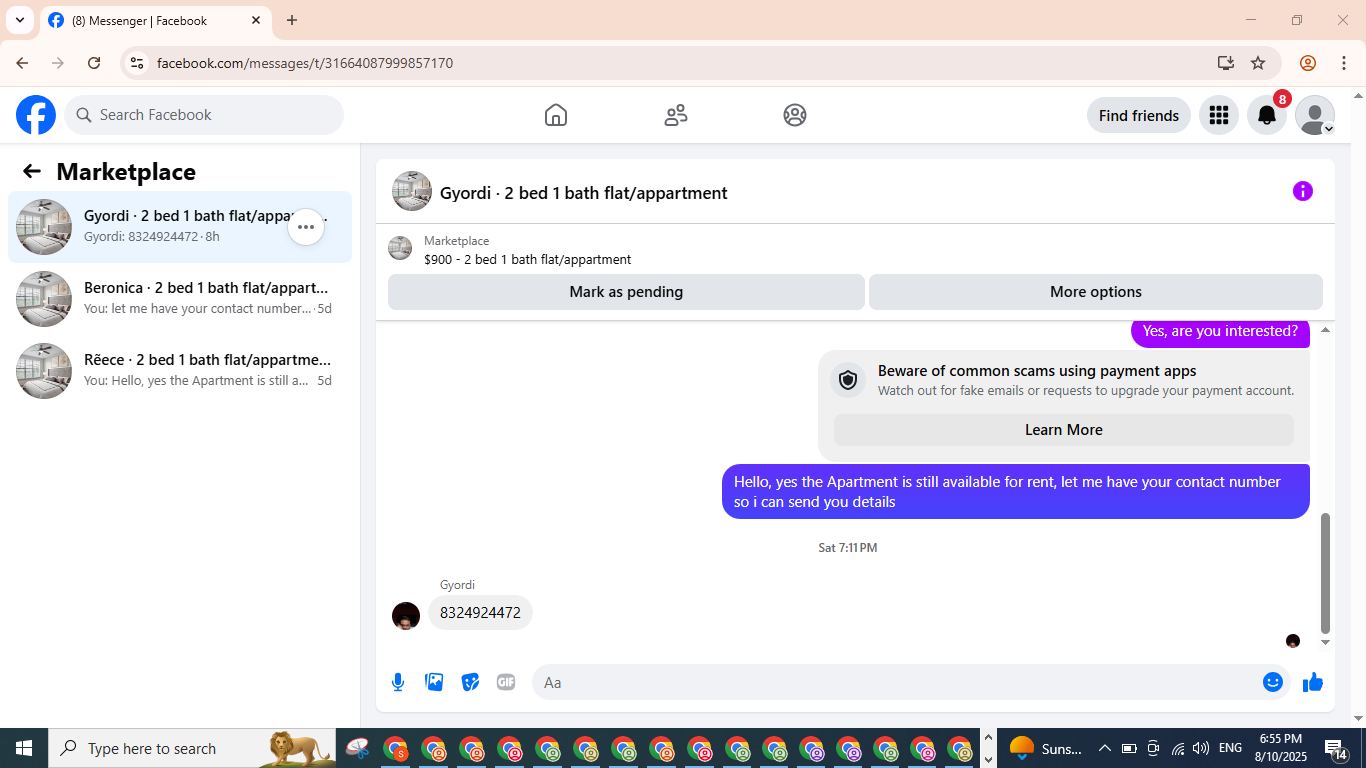Click the 8324924472 message bubble
This screenshot has height=768, width=1366.
pyautogui.click(x=480, y=613)
